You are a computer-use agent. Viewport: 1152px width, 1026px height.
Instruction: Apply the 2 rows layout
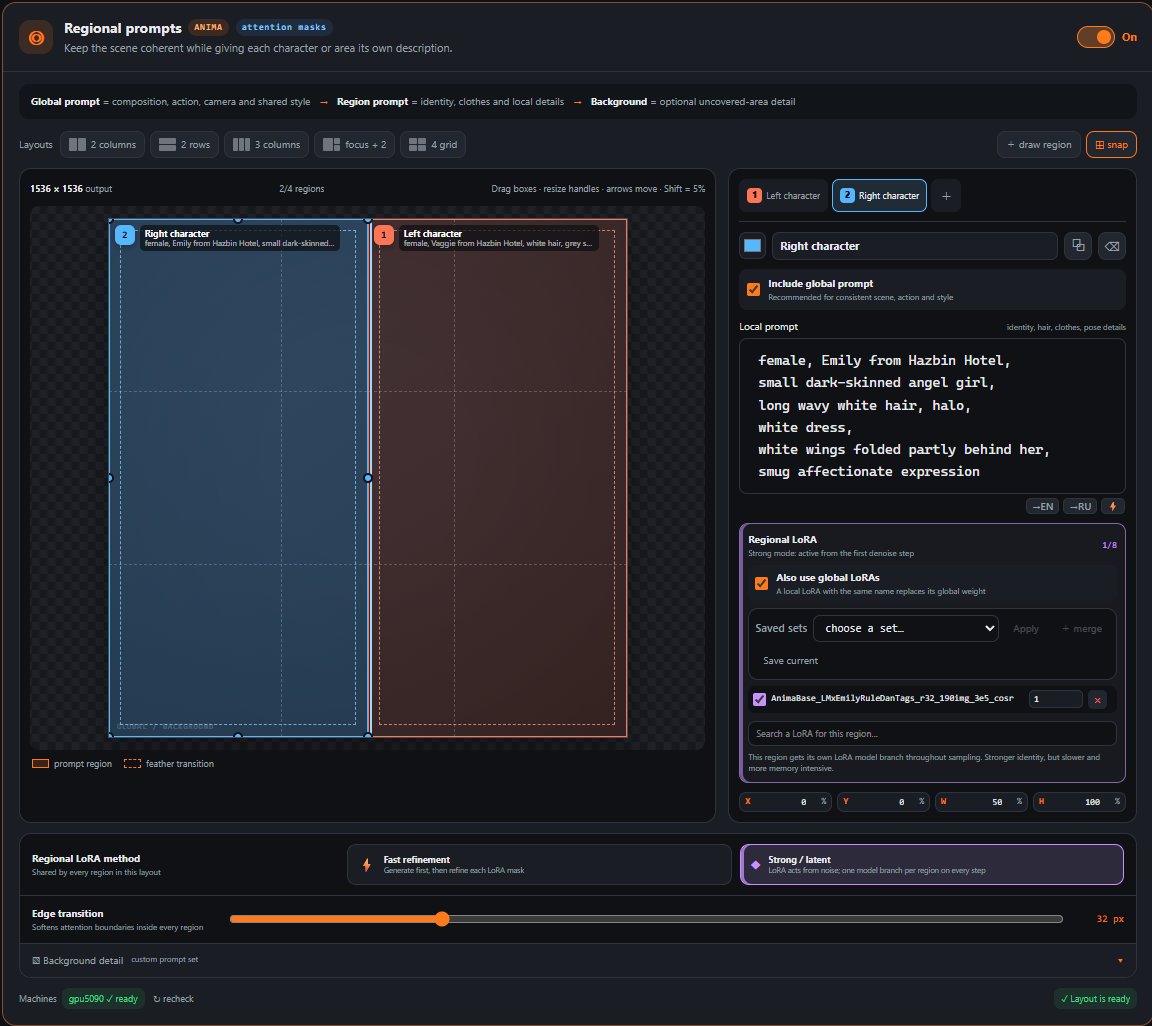(184, 145)
